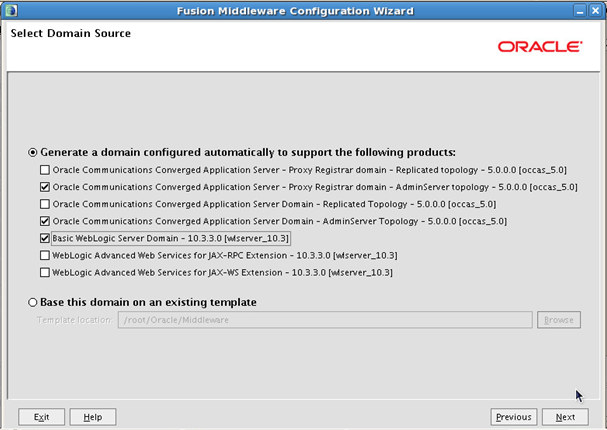The width and height of the screenshot is (607, 430).
Task: Go back with the Previous button
Action: [x=513, y=416]
